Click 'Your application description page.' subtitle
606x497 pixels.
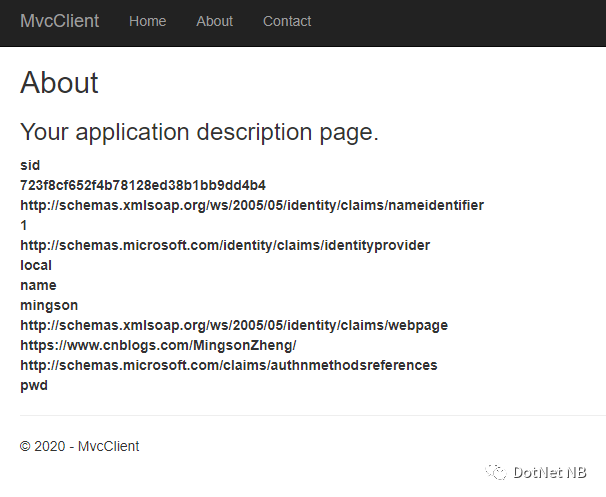click(199, 132)
